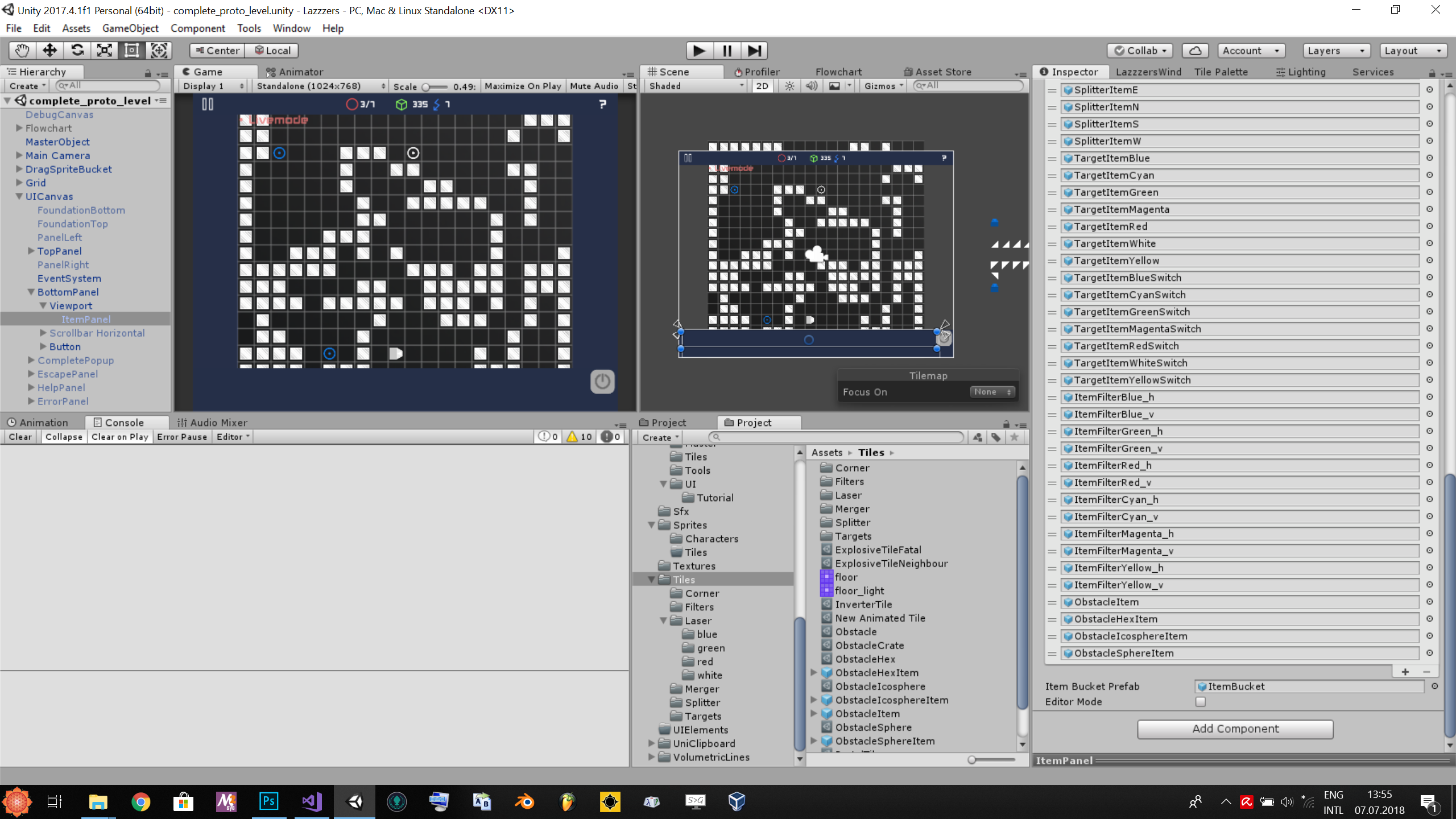The height and width of the screenshot is (819, 1456).
Task: Open the Layers dropdown
Action: tap(1336, 51)
